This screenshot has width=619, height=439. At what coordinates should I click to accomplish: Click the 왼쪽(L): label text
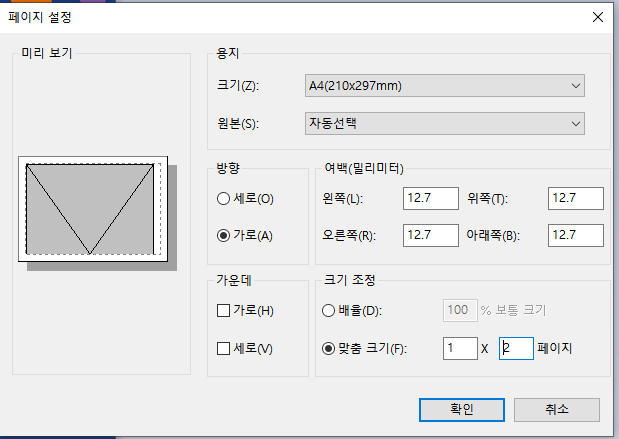(x=343, y=198)
